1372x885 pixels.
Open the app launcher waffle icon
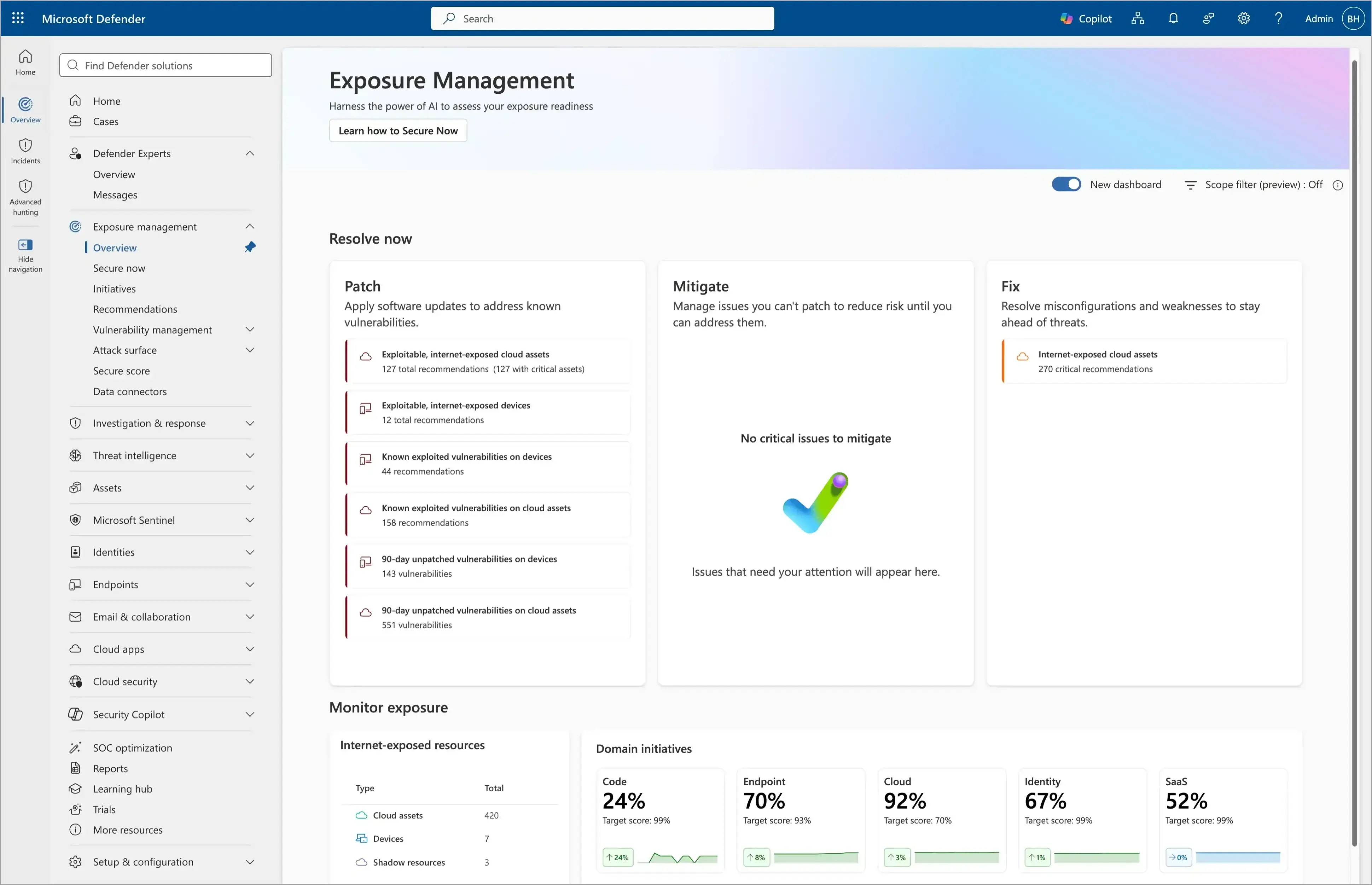coord(18,18)
